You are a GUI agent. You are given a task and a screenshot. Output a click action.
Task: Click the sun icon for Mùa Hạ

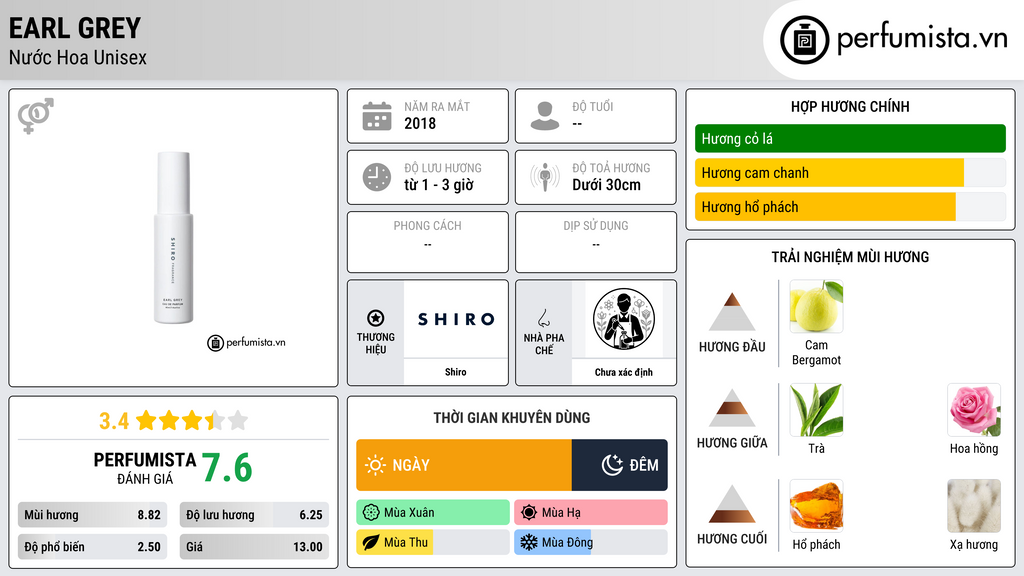click(x=529, y=513)
